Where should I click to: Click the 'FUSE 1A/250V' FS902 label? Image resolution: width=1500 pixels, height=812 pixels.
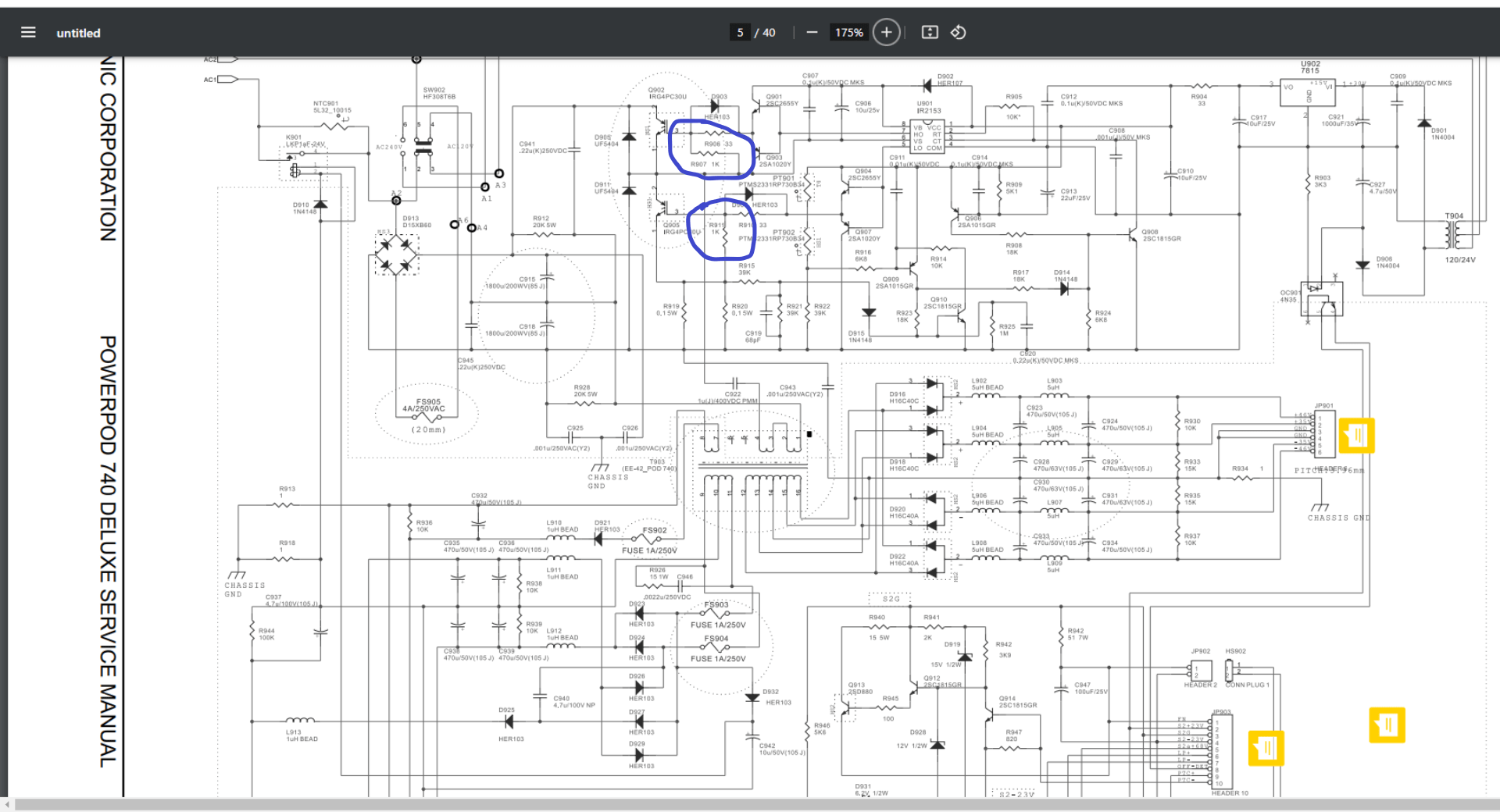coord(649,550)
